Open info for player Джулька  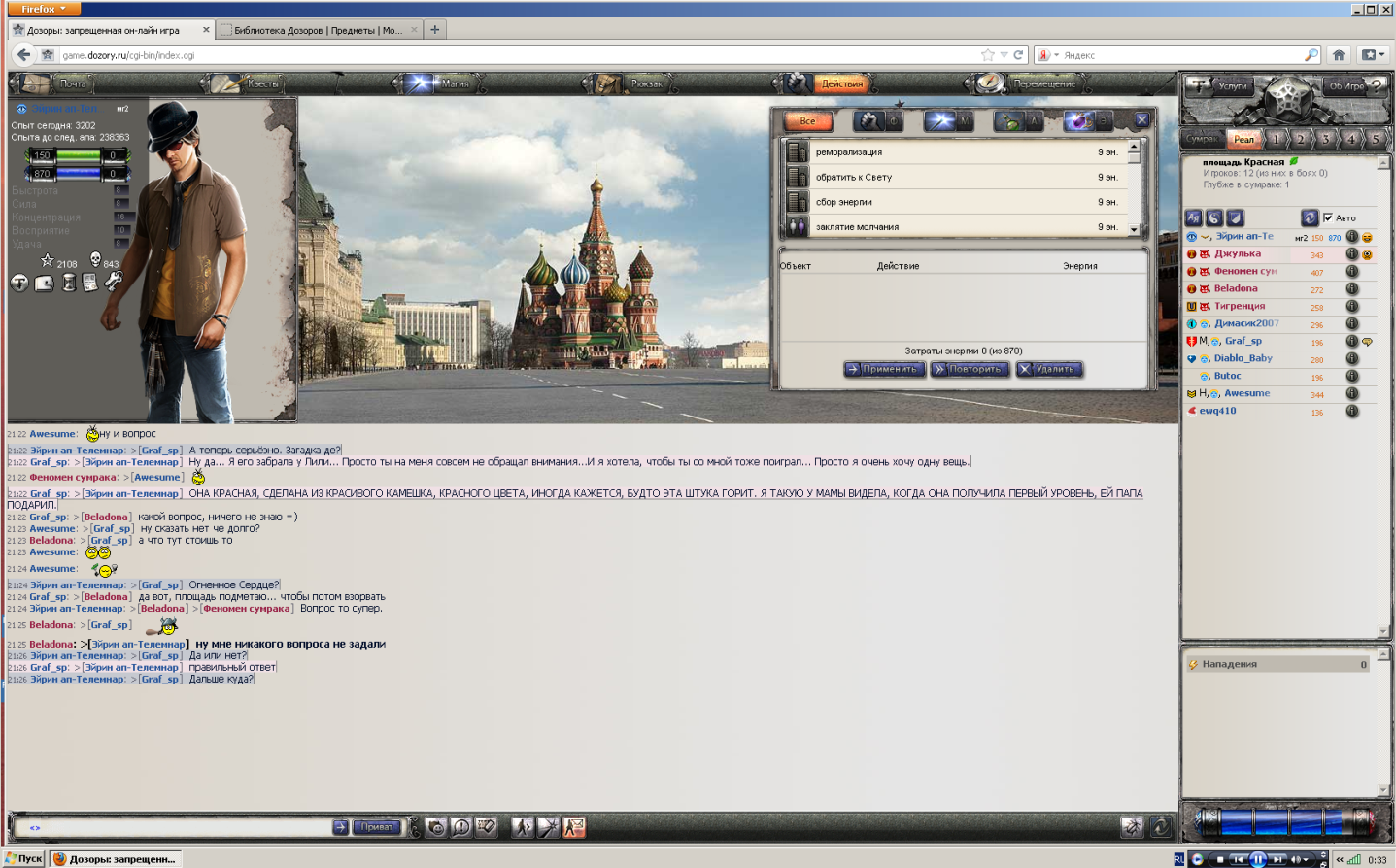pyautogui.click(x=1351, y=254)
